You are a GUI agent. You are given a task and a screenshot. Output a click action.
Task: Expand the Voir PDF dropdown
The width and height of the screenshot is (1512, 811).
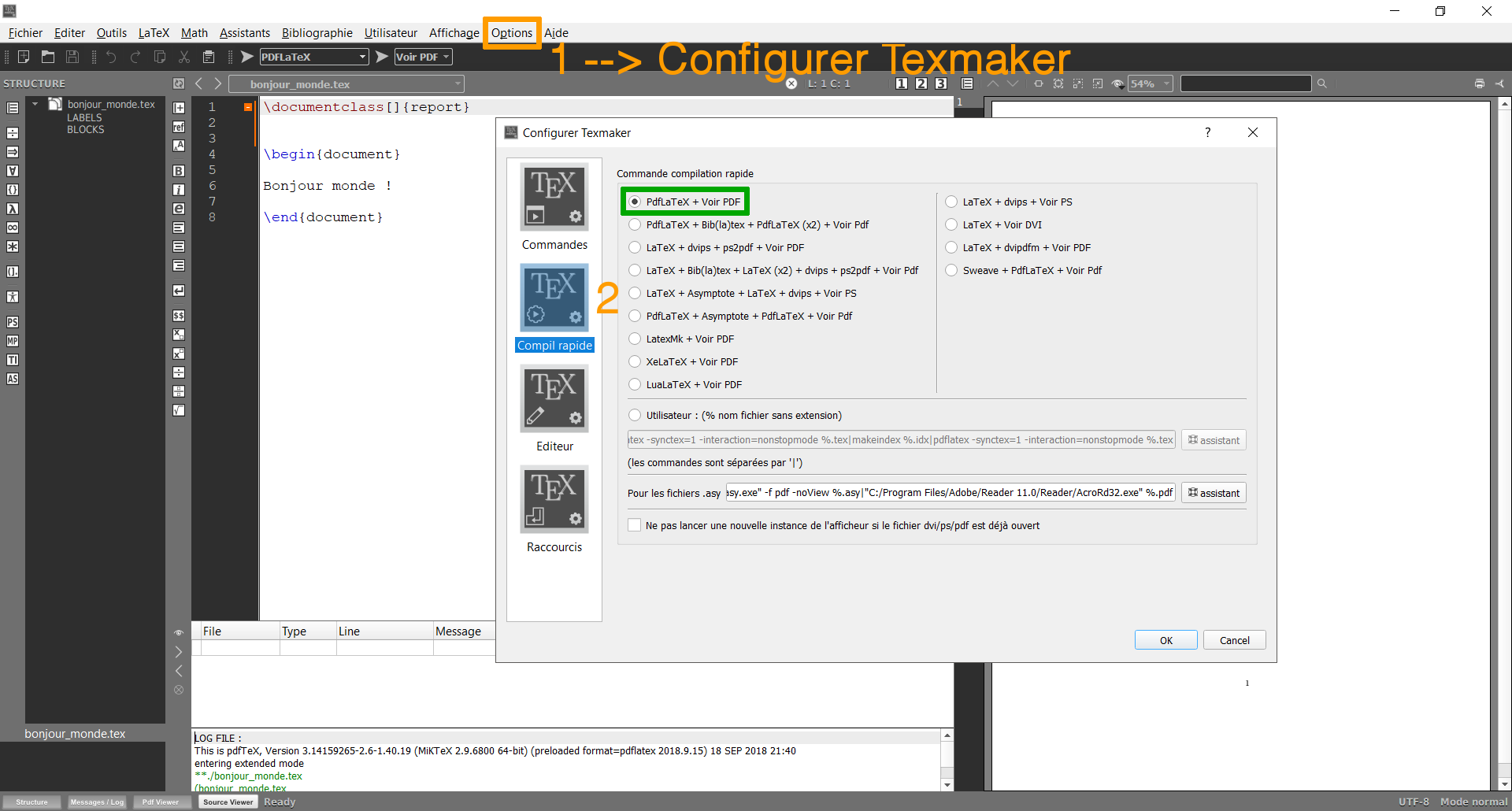[423, 57]
